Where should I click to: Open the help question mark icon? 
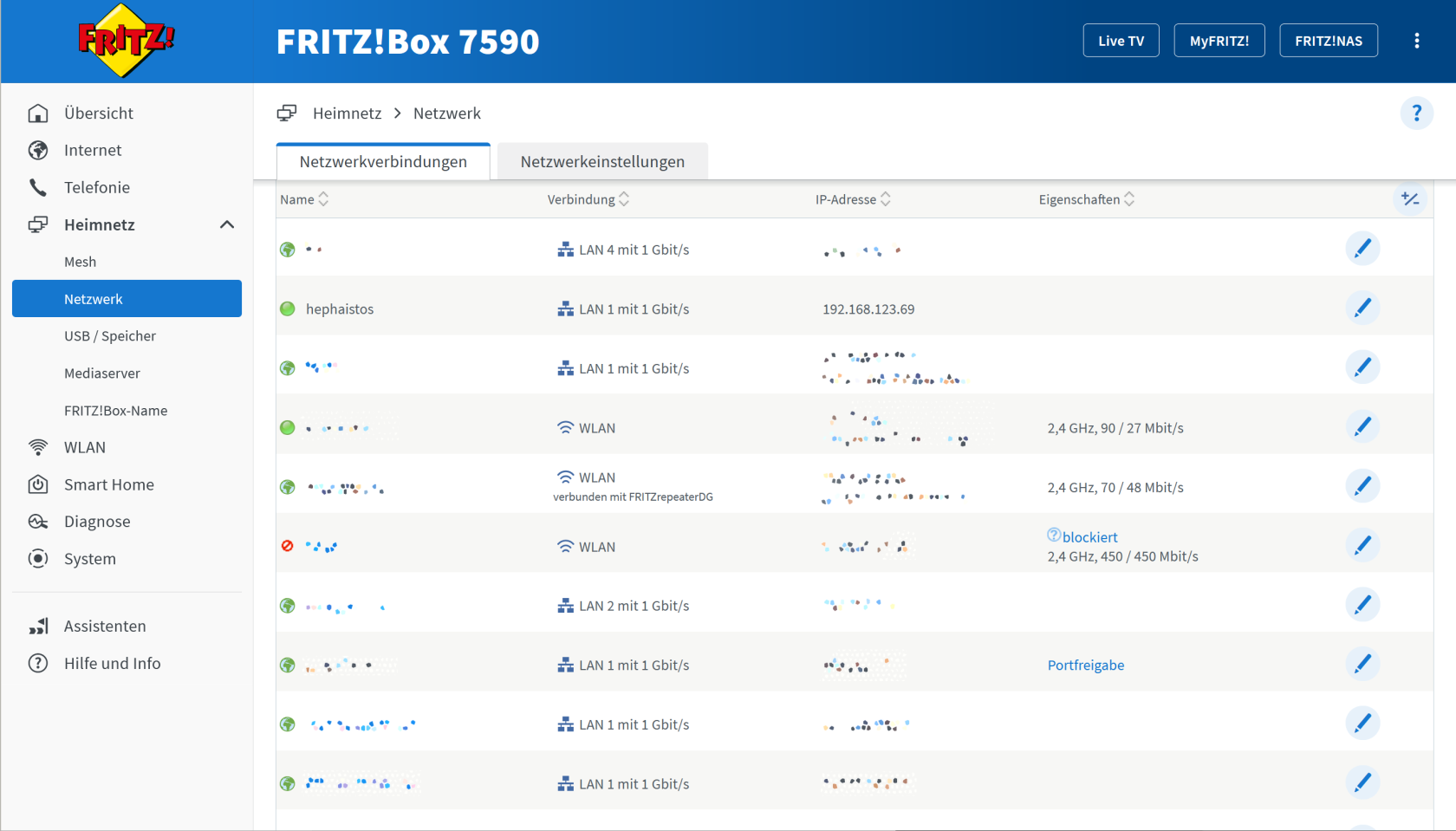[1416, 114]
